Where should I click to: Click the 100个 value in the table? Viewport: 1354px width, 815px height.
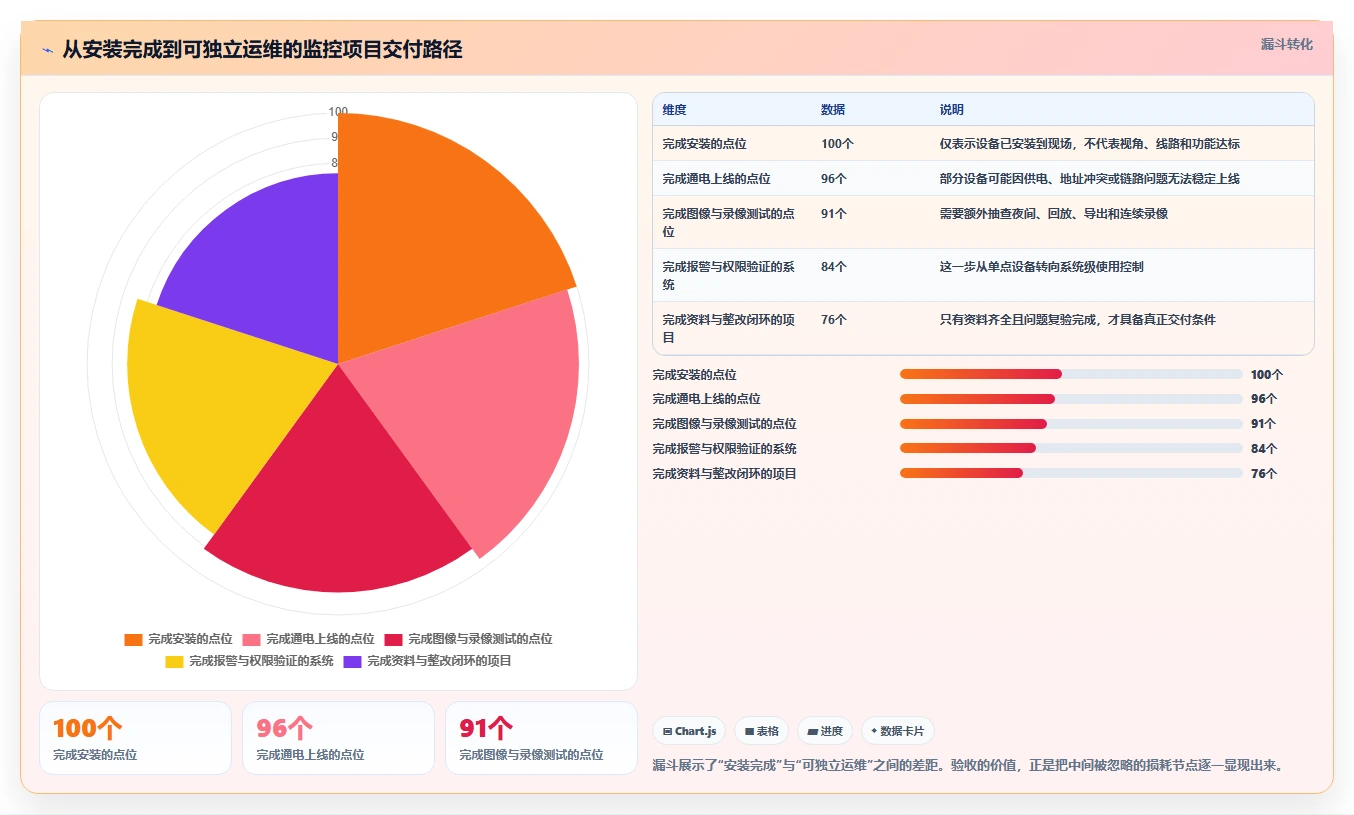[838, 144]
